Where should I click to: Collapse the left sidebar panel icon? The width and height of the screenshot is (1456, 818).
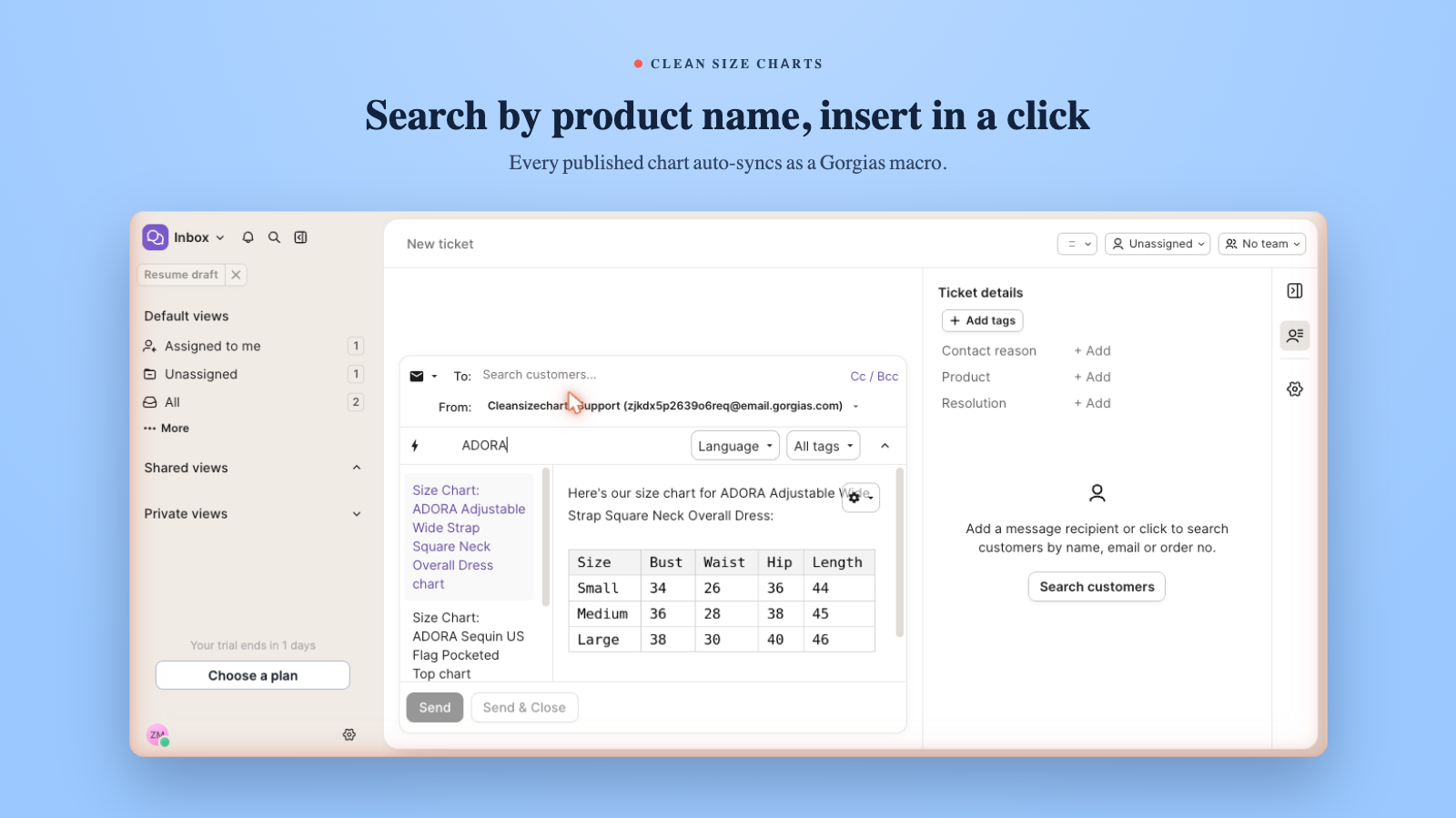tap(300, 237)
